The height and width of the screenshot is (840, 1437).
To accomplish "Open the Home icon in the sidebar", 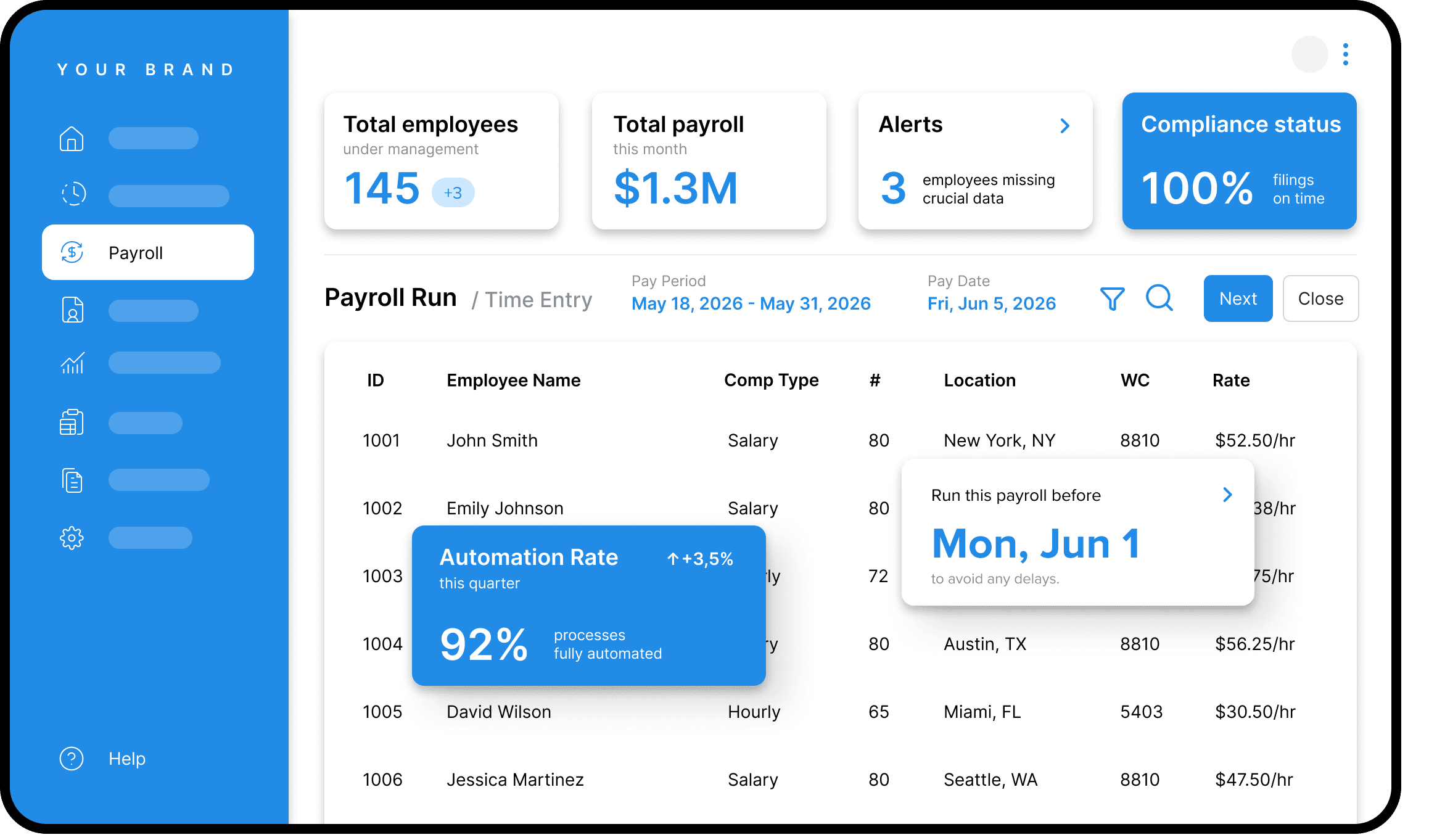I will click(72, 138).
